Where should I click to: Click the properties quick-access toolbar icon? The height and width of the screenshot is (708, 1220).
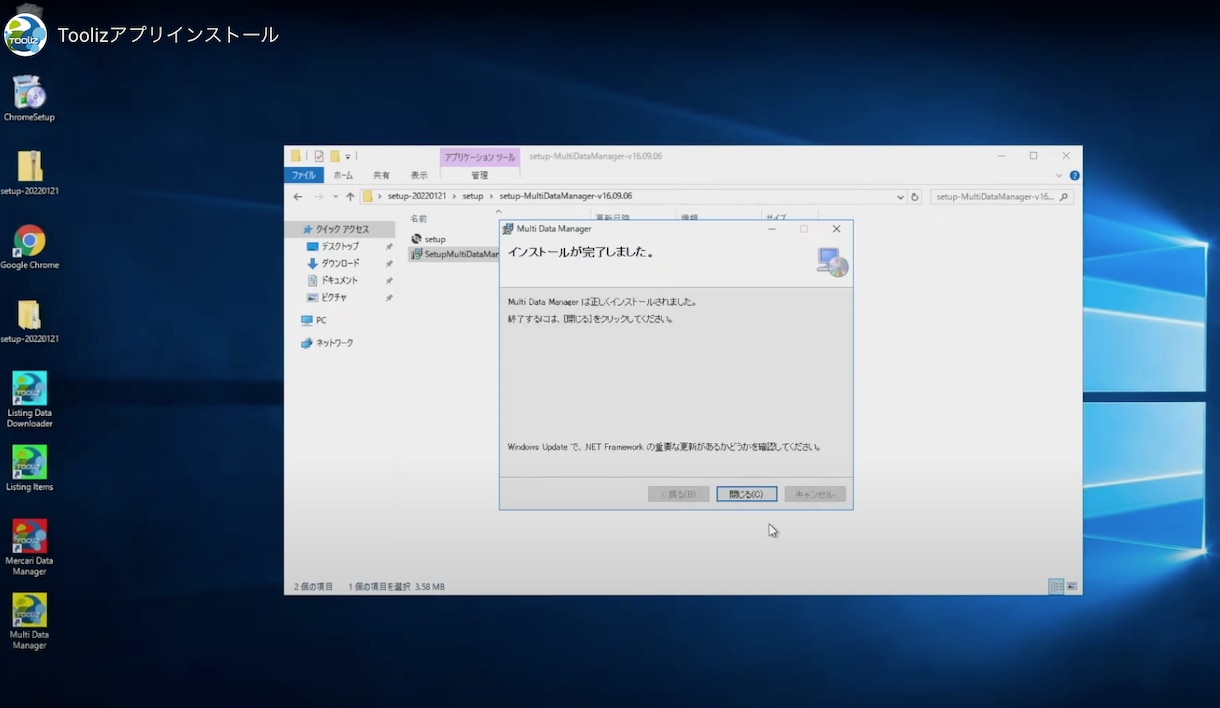318,156
